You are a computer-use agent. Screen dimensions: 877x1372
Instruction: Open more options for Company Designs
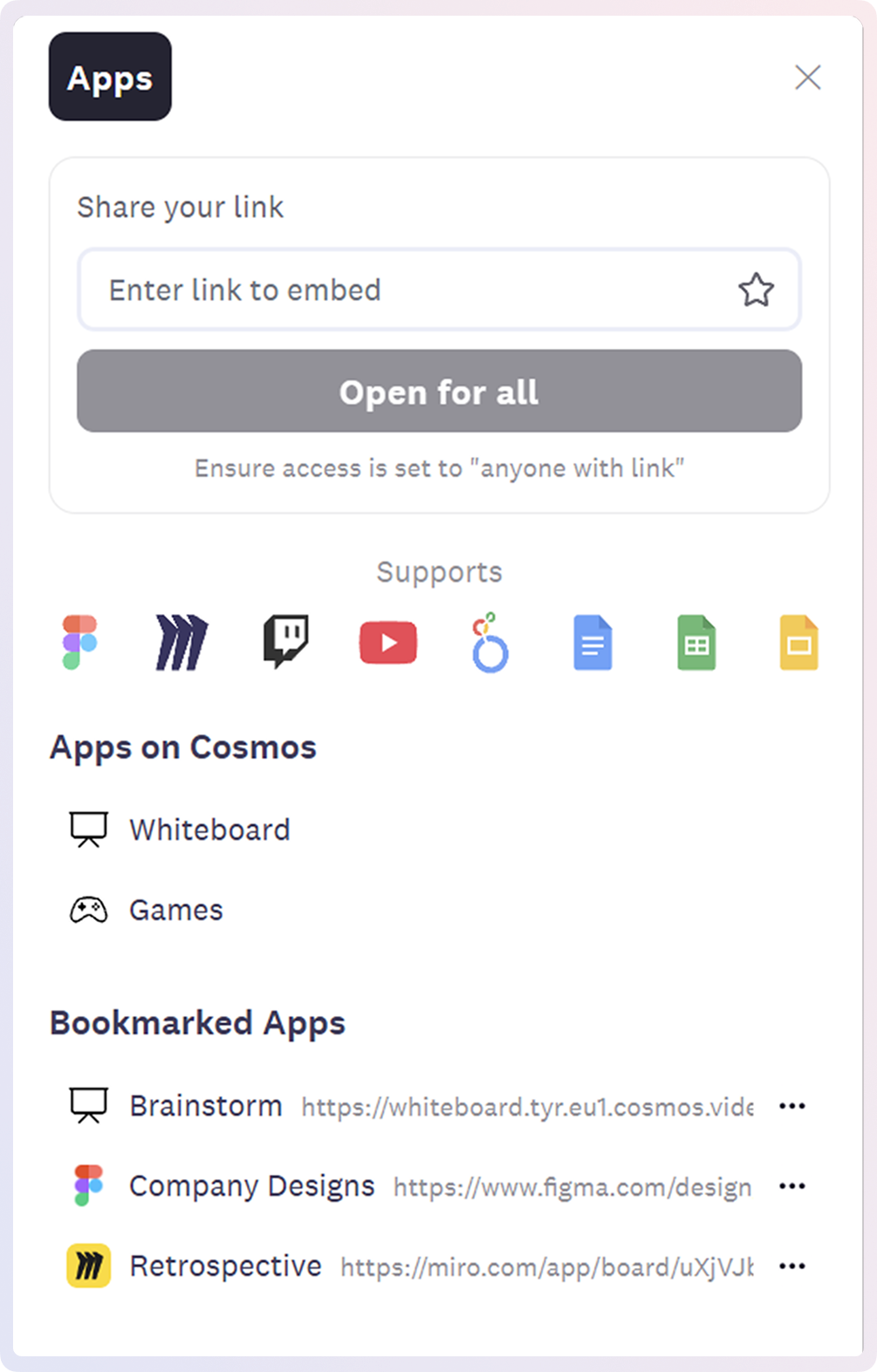[792, 1186]
